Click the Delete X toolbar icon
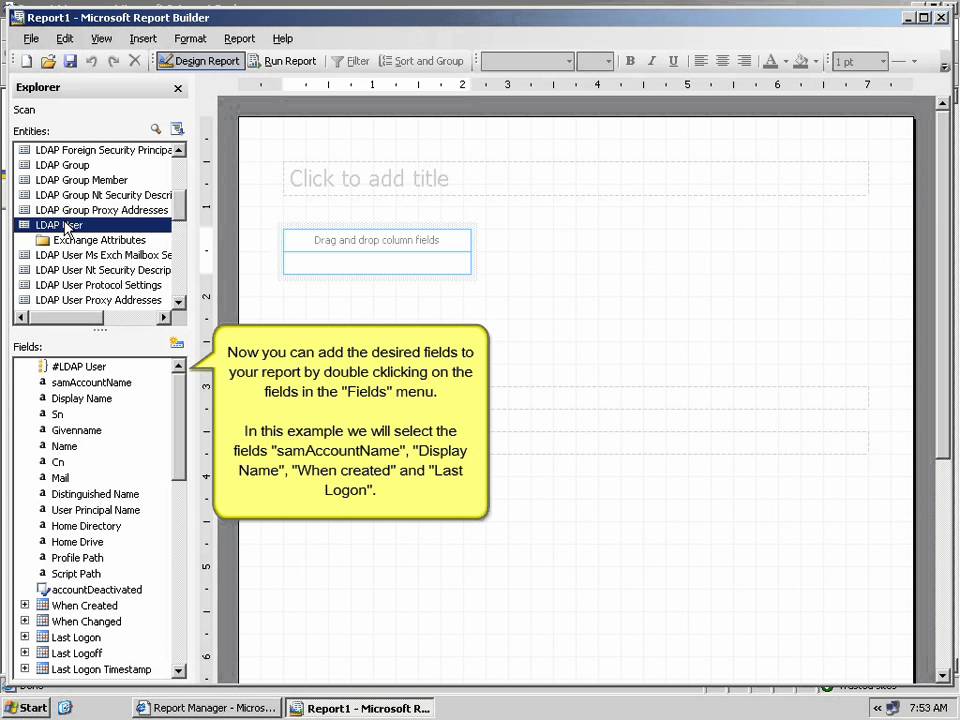 [x=135, y=61]
